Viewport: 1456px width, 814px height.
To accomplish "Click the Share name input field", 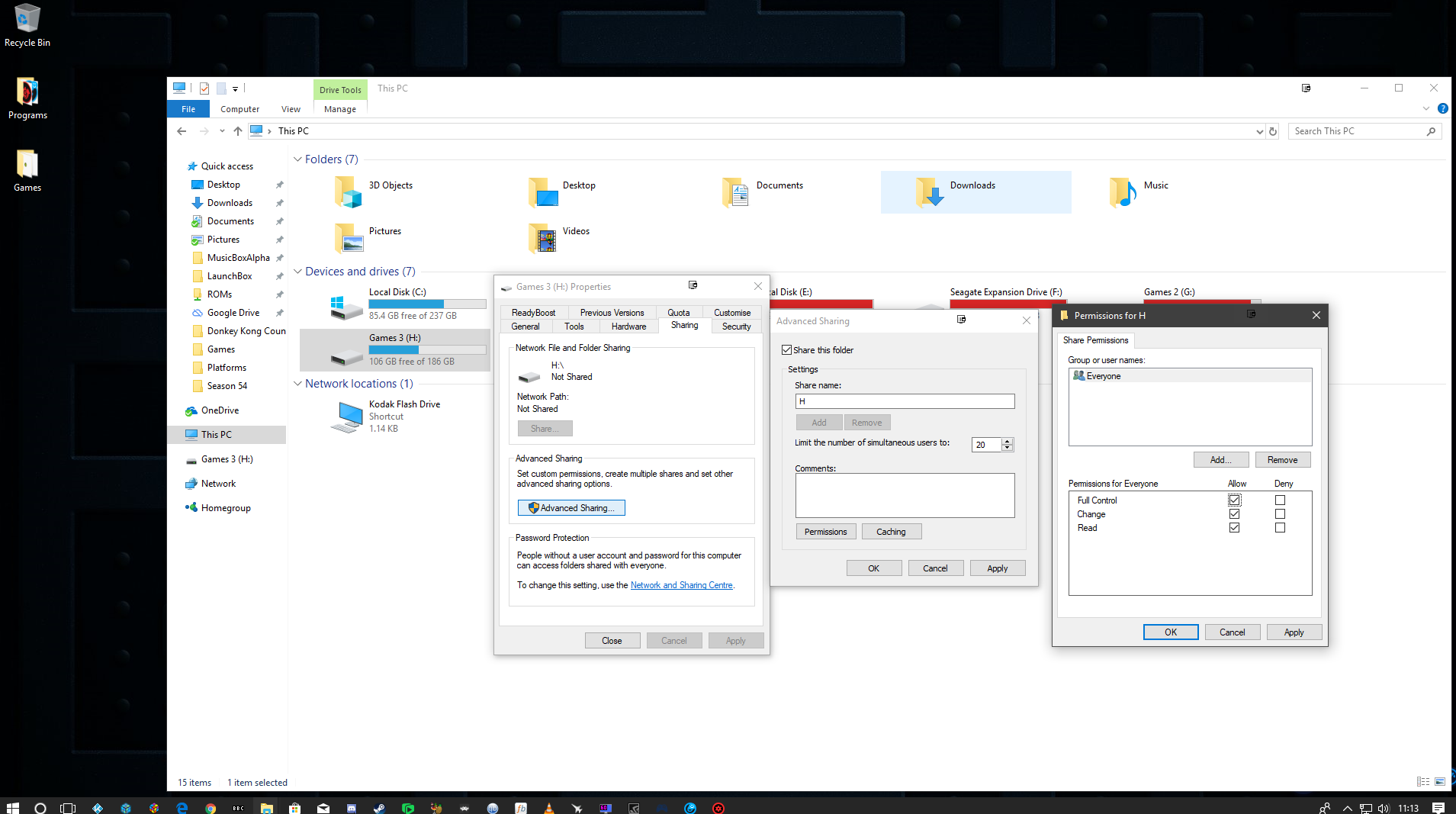I will click(x=905, y=401).
